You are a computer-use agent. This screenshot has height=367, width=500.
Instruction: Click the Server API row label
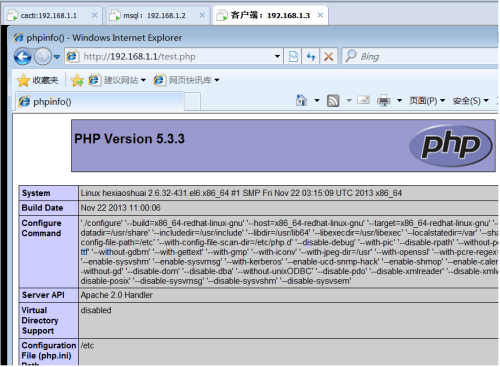click(x=43, y=295)
